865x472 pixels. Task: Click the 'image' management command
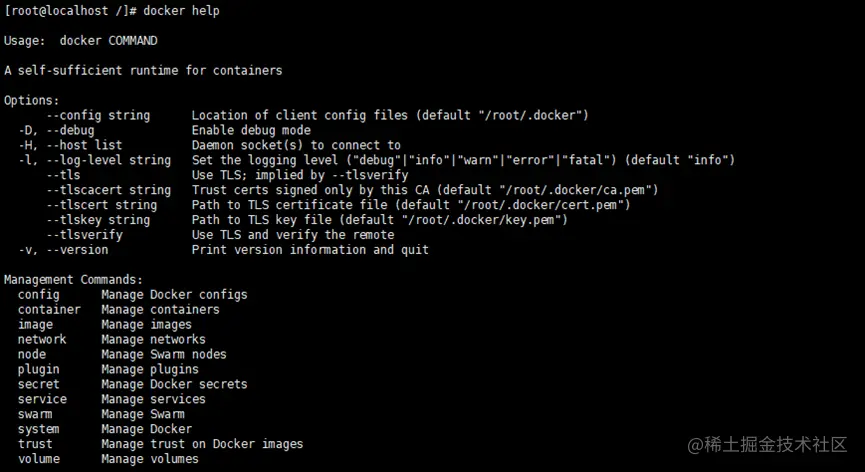(x=35, y=325)
